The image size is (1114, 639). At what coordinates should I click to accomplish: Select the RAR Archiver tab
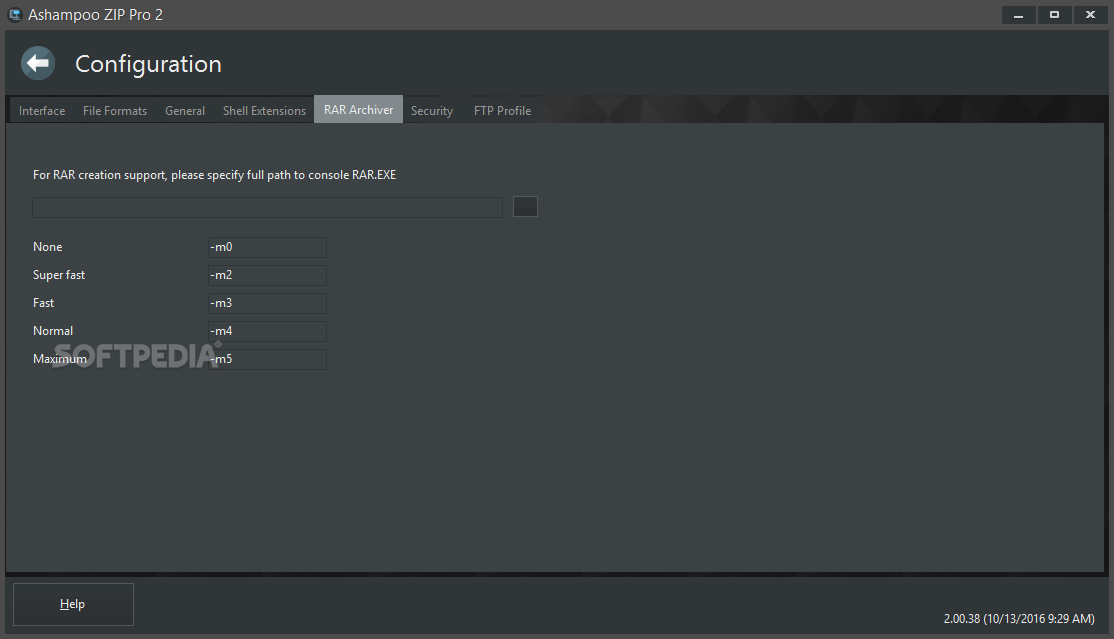[x=358, y=109]
